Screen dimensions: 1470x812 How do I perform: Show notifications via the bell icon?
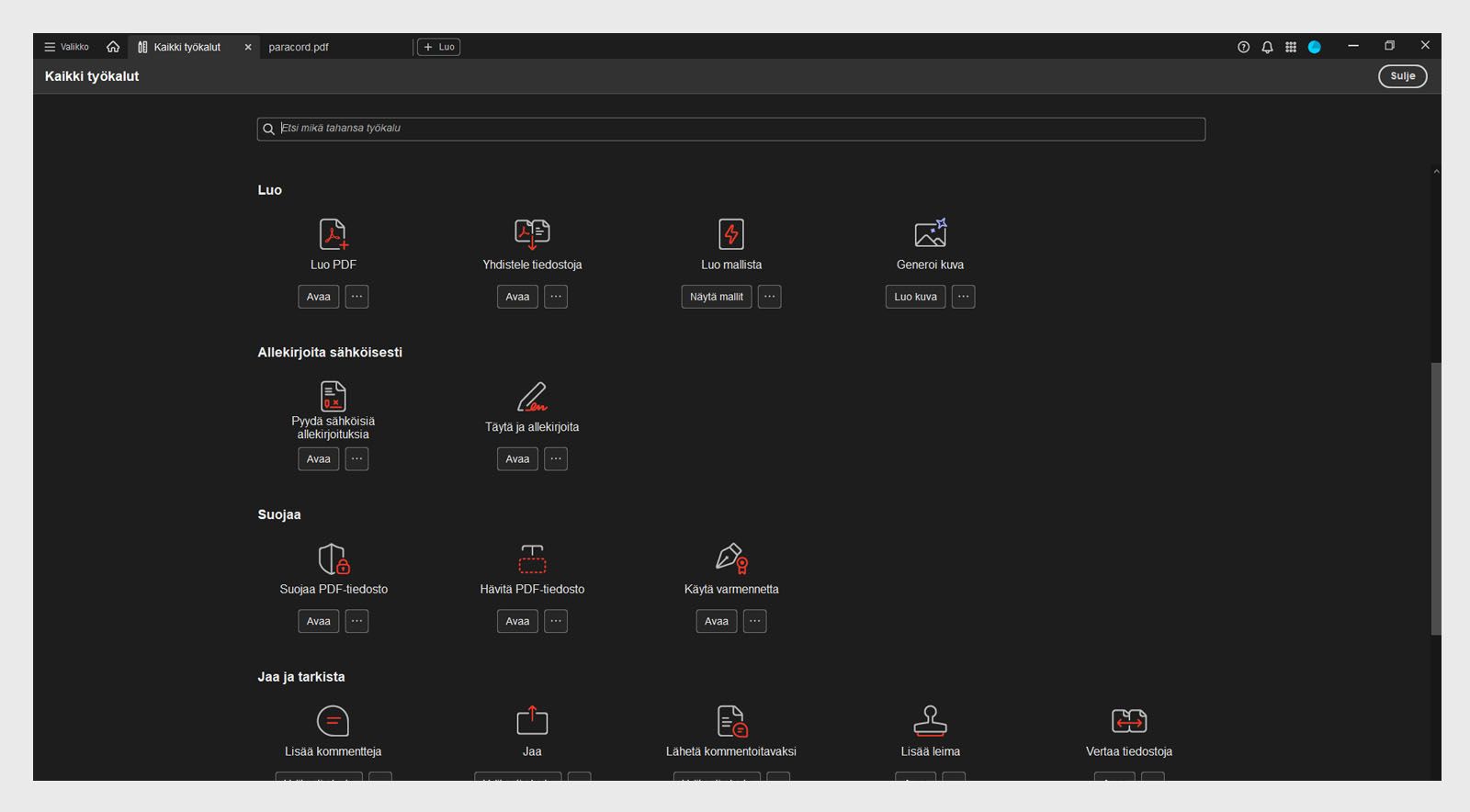pos(1267,47)
